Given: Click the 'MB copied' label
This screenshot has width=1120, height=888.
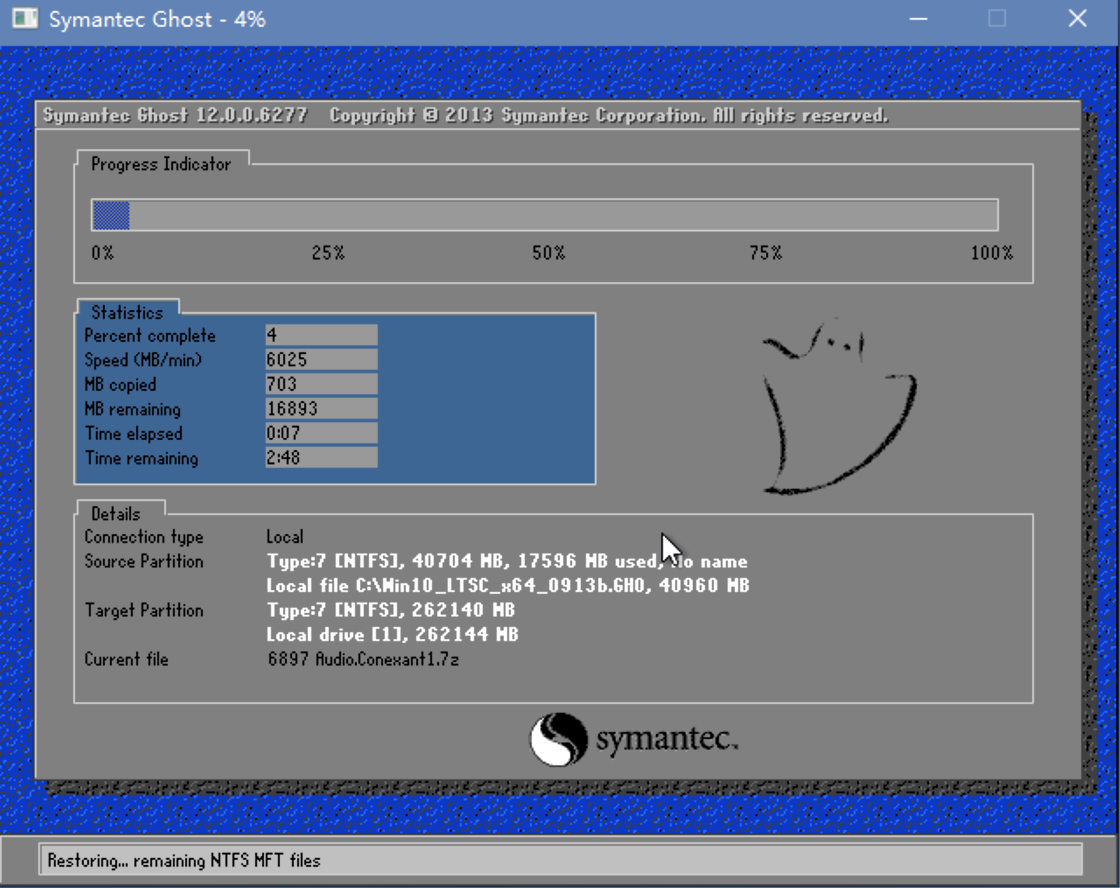Looking at the screenshot, I should click(120, 385).
